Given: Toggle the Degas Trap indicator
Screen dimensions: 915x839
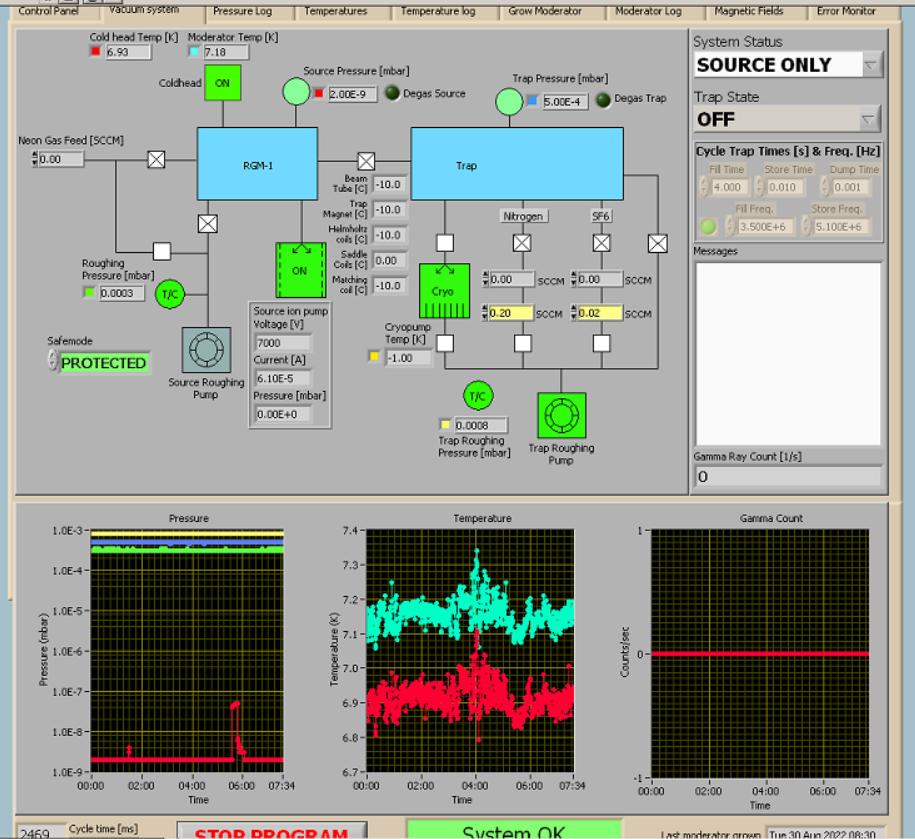Looking at the screenshot, I should [x=603, y=100].
